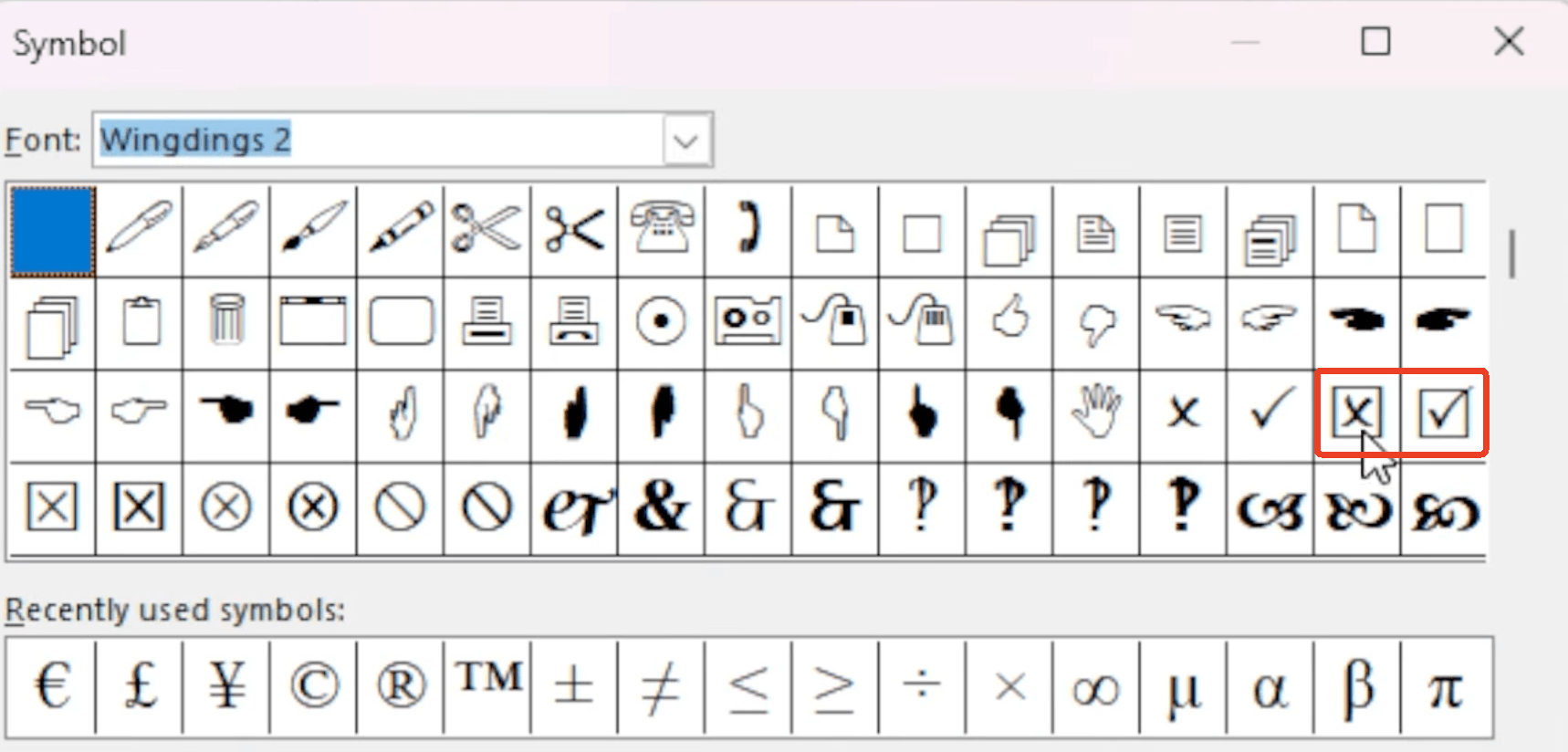Select the registered trademark ® symbol

[x=401, y=686]
